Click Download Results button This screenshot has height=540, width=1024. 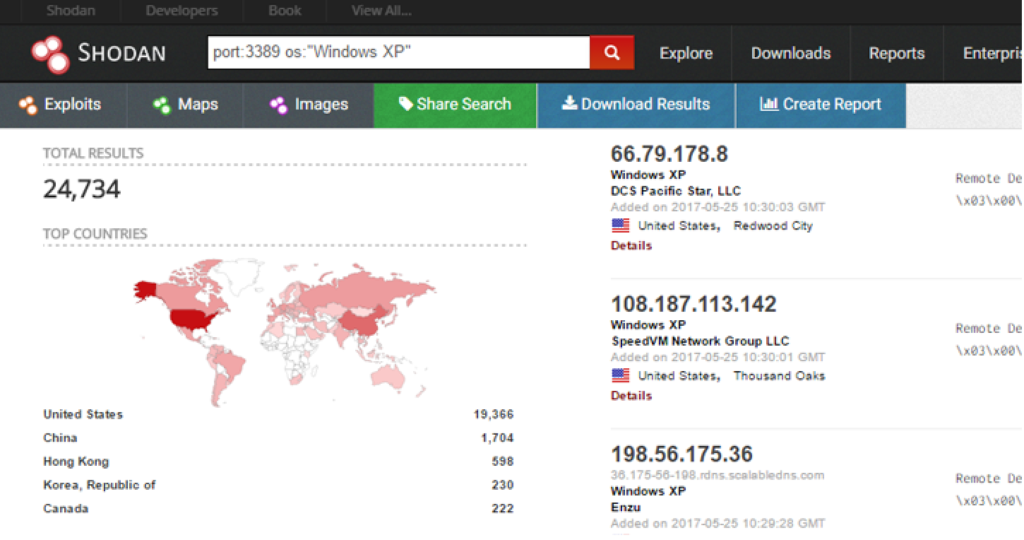pos(636,105)
